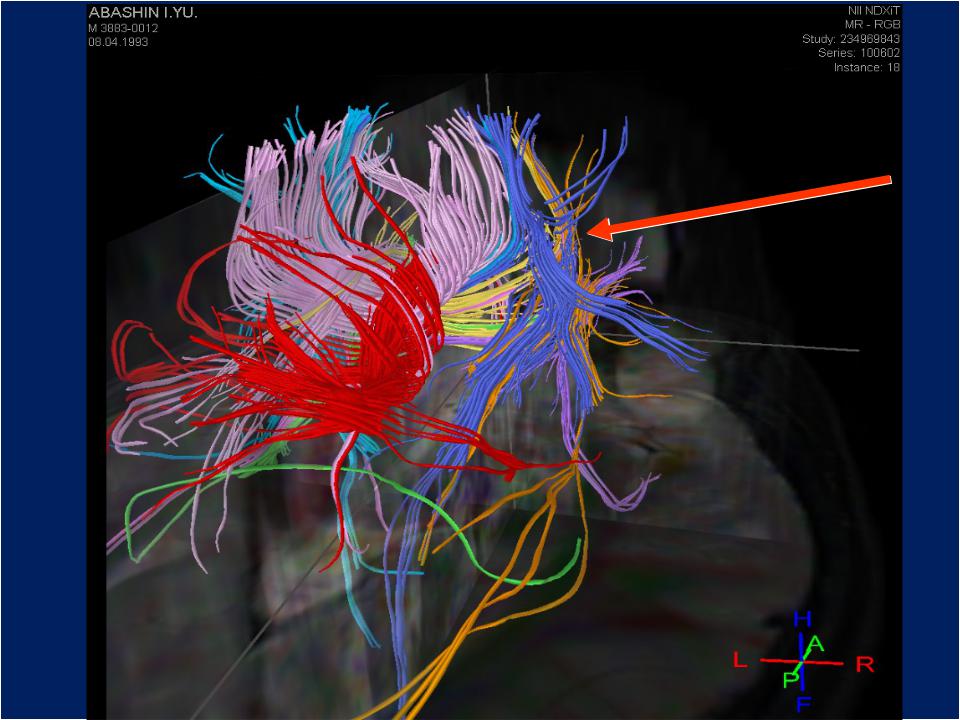This screenshot has height=720, width=960.
Task: Click the L label on orientation axes
Action: tap(740, 660)
